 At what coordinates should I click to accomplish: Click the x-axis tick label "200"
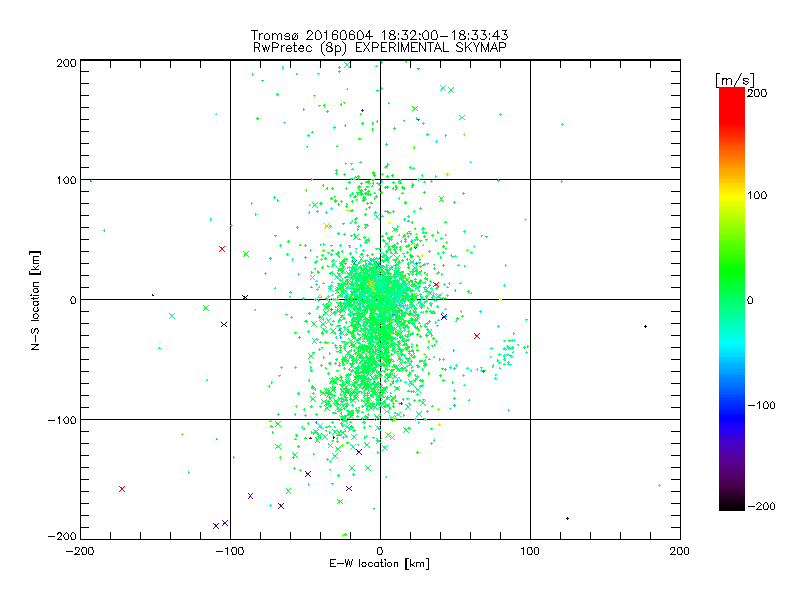pyautogui.click(x=680, y=551)
